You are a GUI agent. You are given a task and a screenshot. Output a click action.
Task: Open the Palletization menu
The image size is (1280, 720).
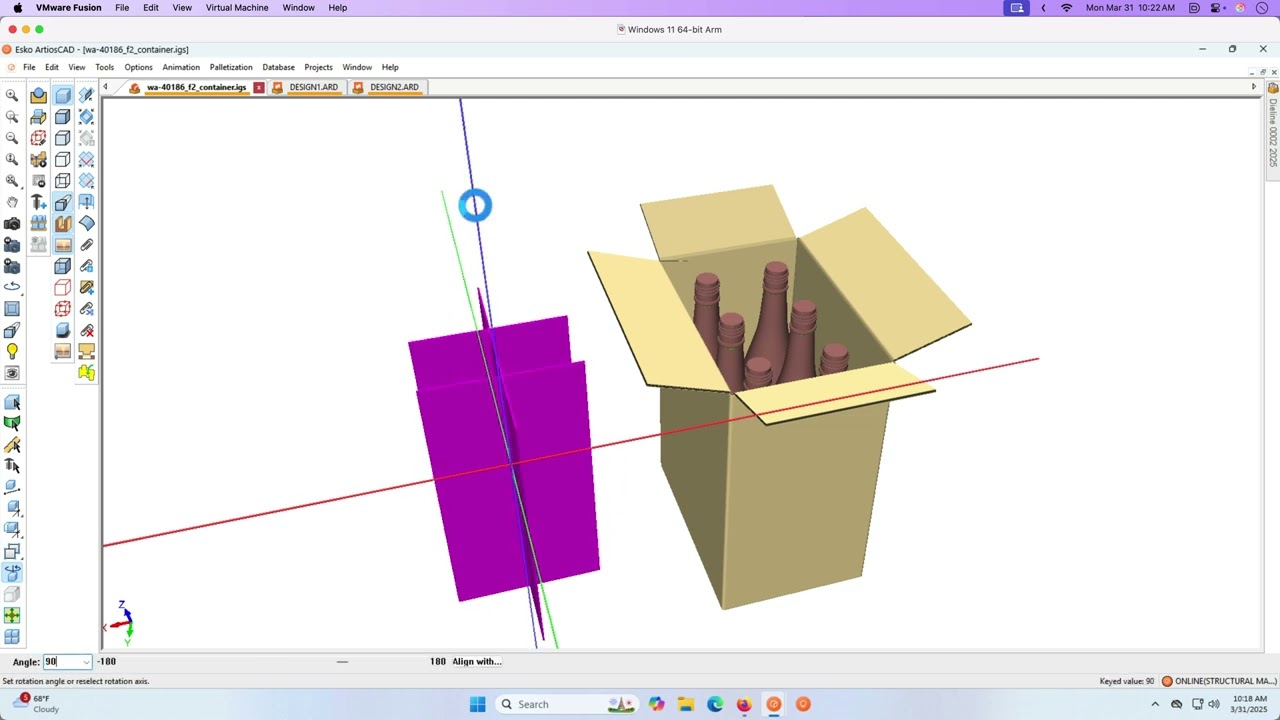231,67
